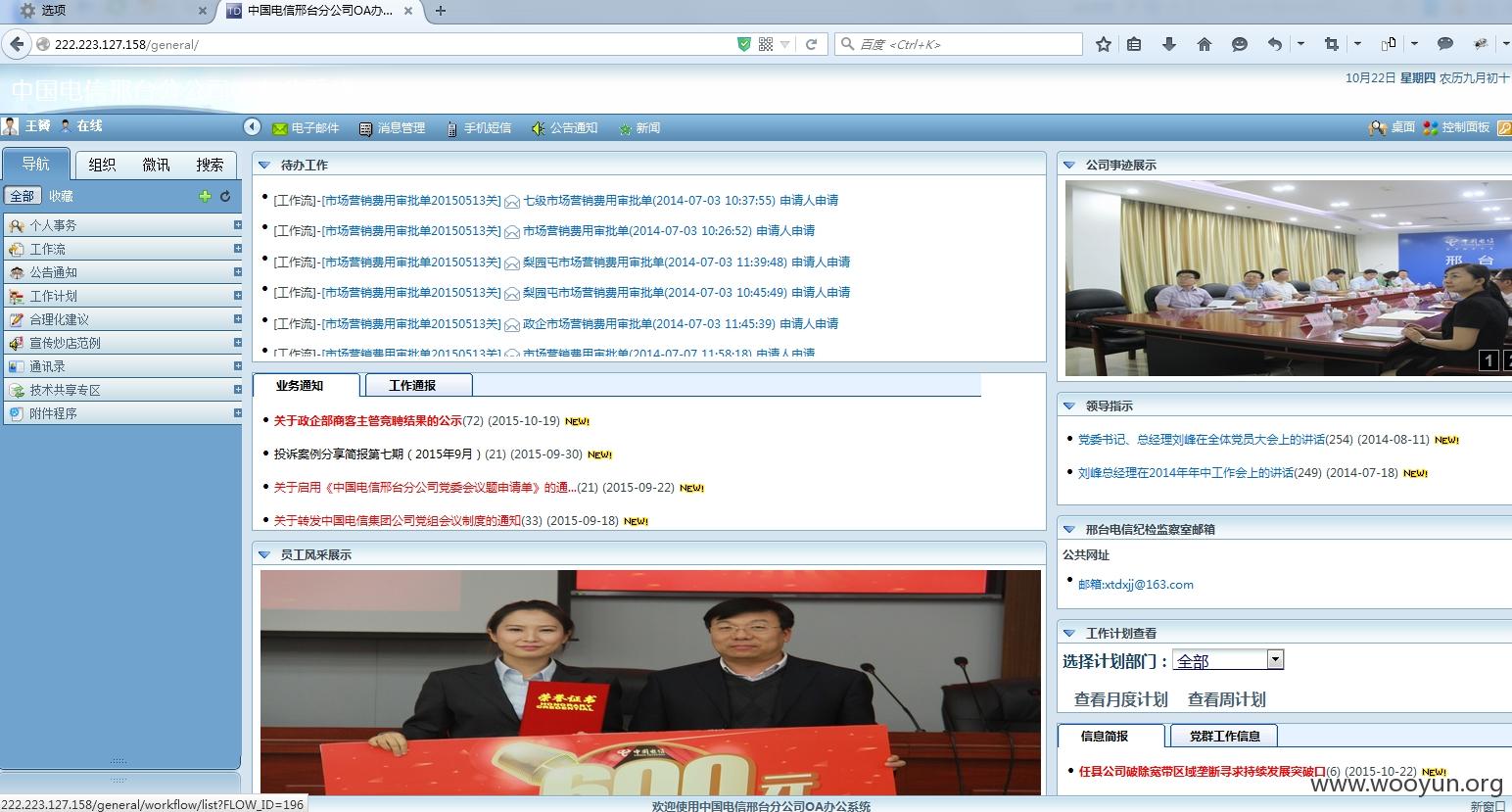This screenshot has width=1512, height=812.
Task: Click the crop screenshot toolbar icon
Action: (1331, 44)
